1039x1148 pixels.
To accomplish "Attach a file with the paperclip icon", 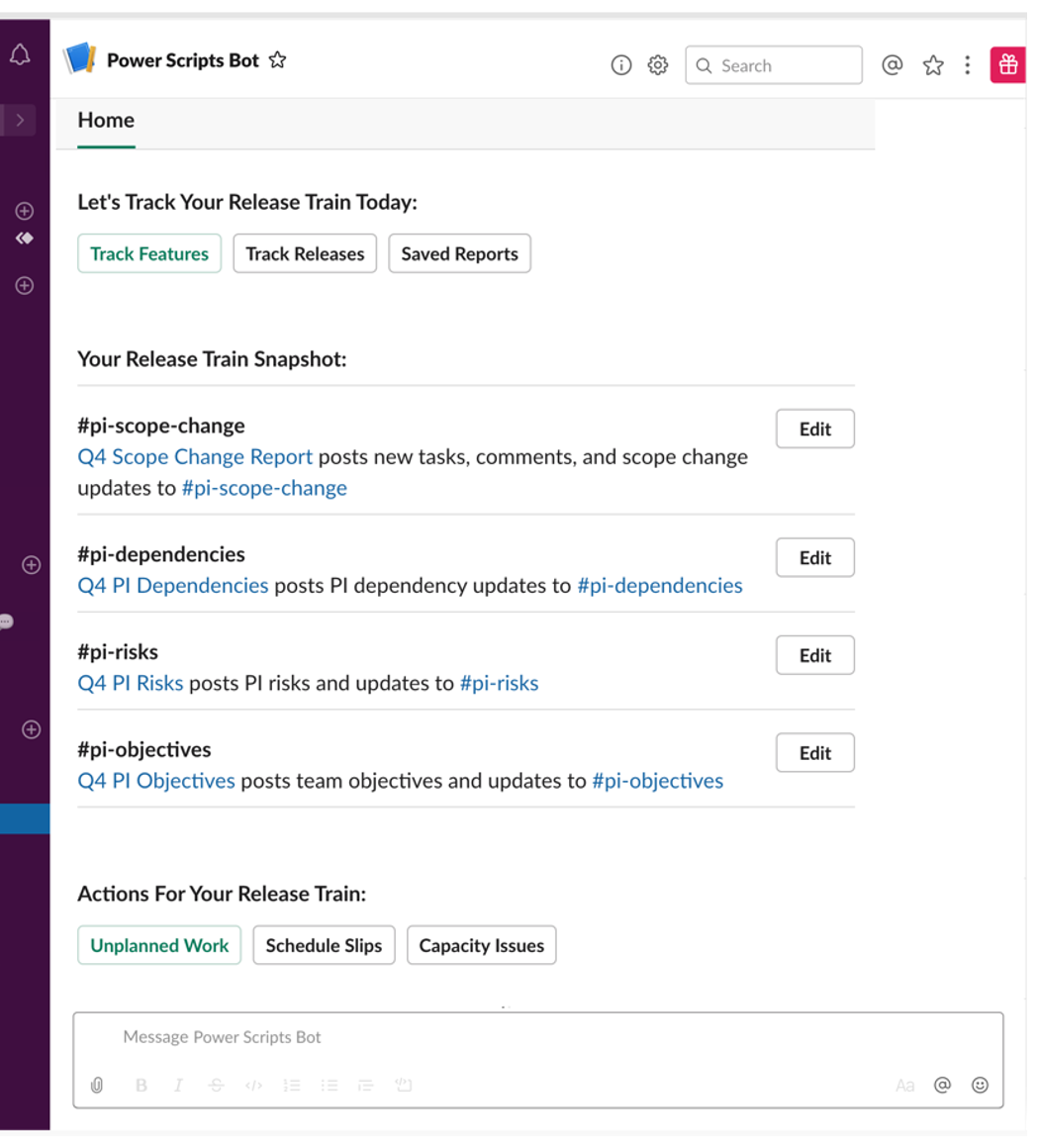I will tap(97, 1085).
